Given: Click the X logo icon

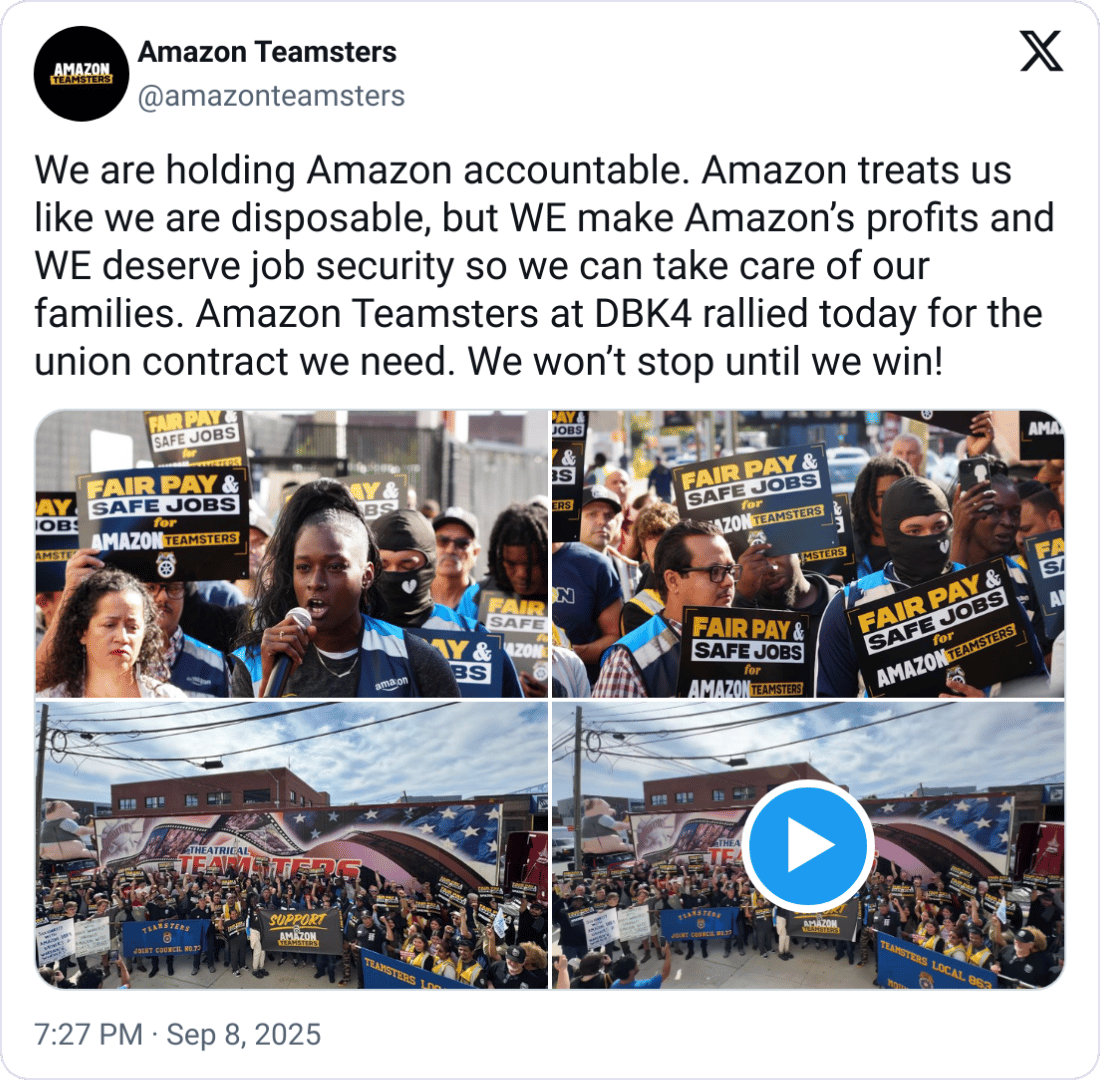Looking at the screenshot, I should click(x=1041, y=51).
